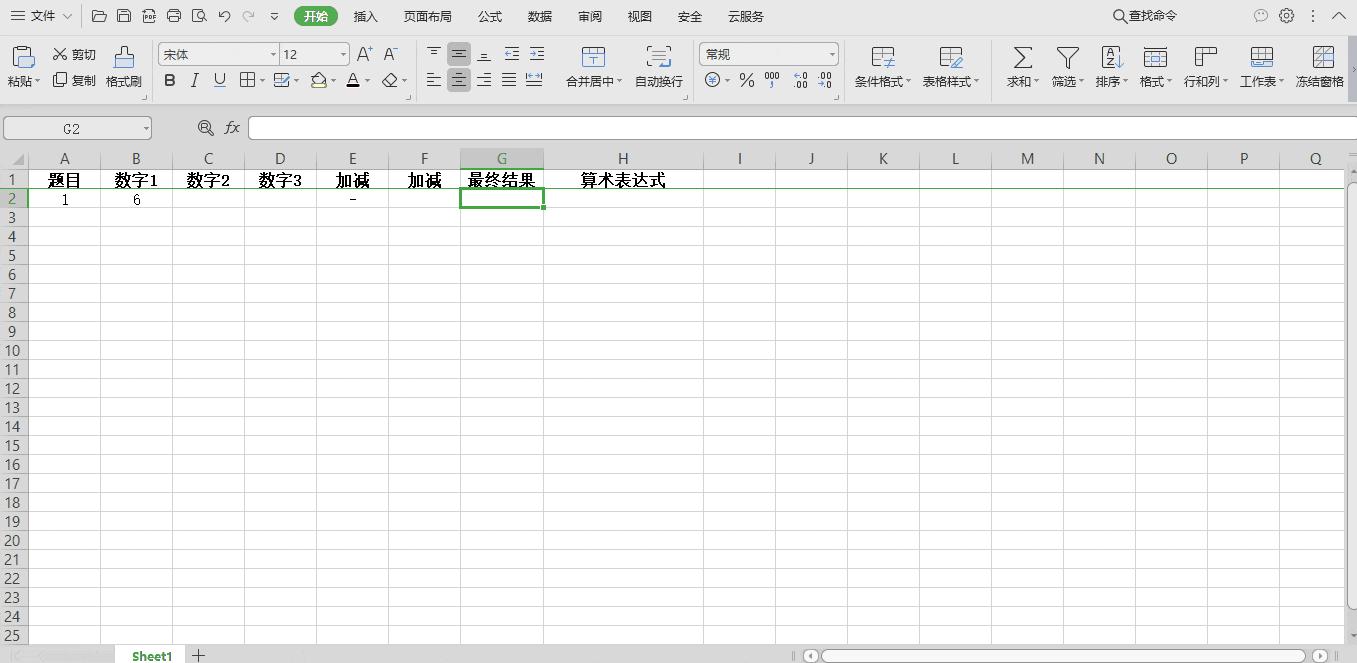Apply 冻结窗格 (Freeze Panes)

[x=1322, y=66]
